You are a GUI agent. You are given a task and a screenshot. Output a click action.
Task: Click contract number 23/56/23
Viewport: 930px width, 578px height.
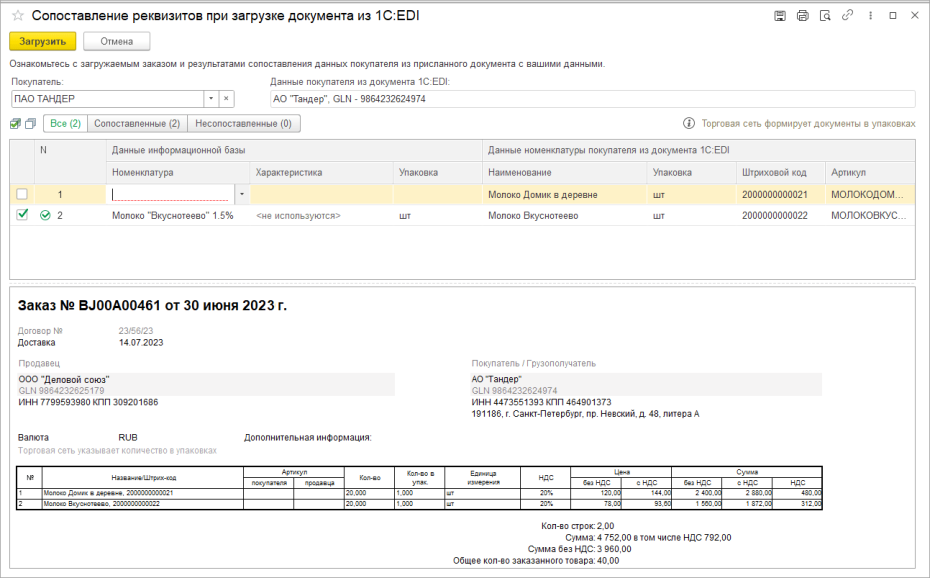point(136,331)
